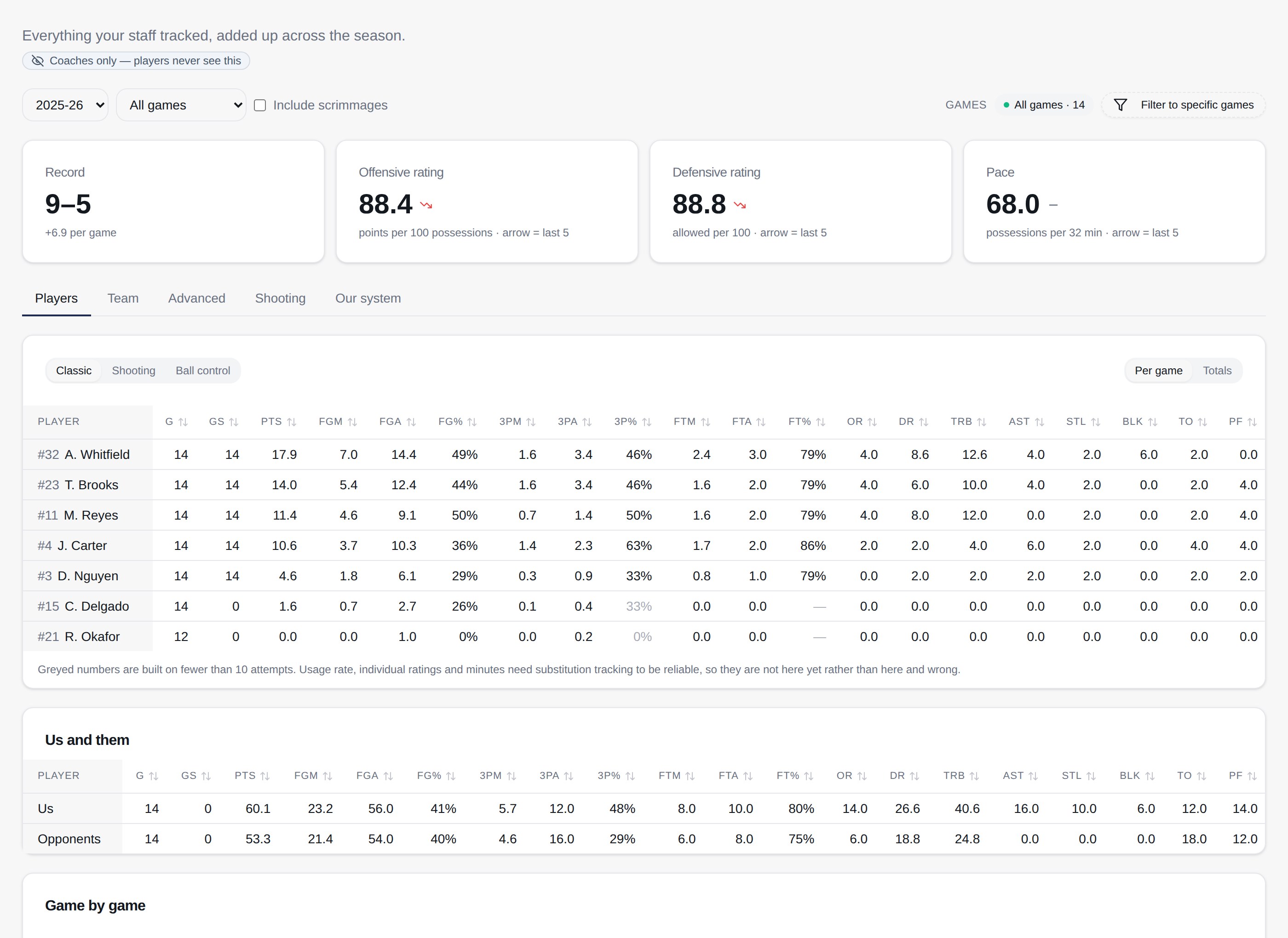Open player #11 M. Reyes row

[644, 515]
